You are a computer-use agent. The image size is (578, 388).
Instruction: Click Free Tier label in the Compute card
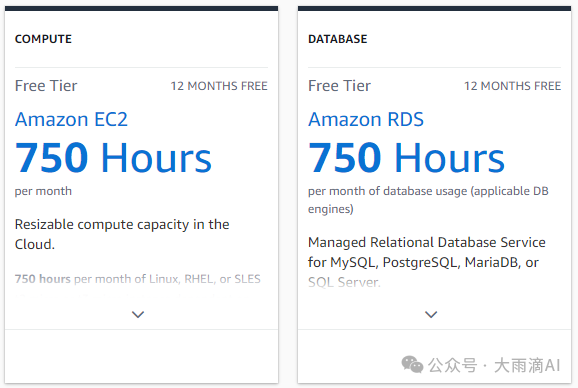(x=46, y=86)
